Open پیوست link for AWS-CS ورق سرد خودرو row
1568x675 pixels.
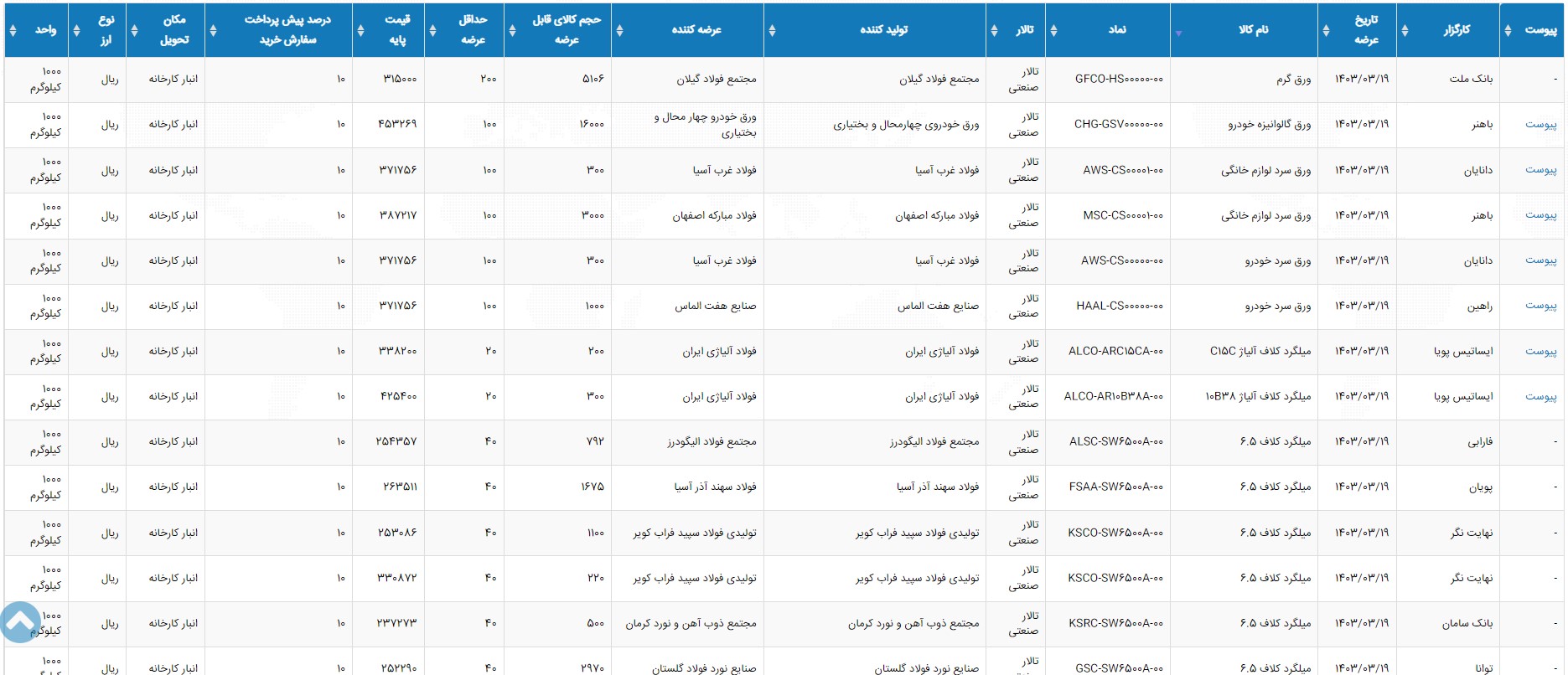point(1540,260)
